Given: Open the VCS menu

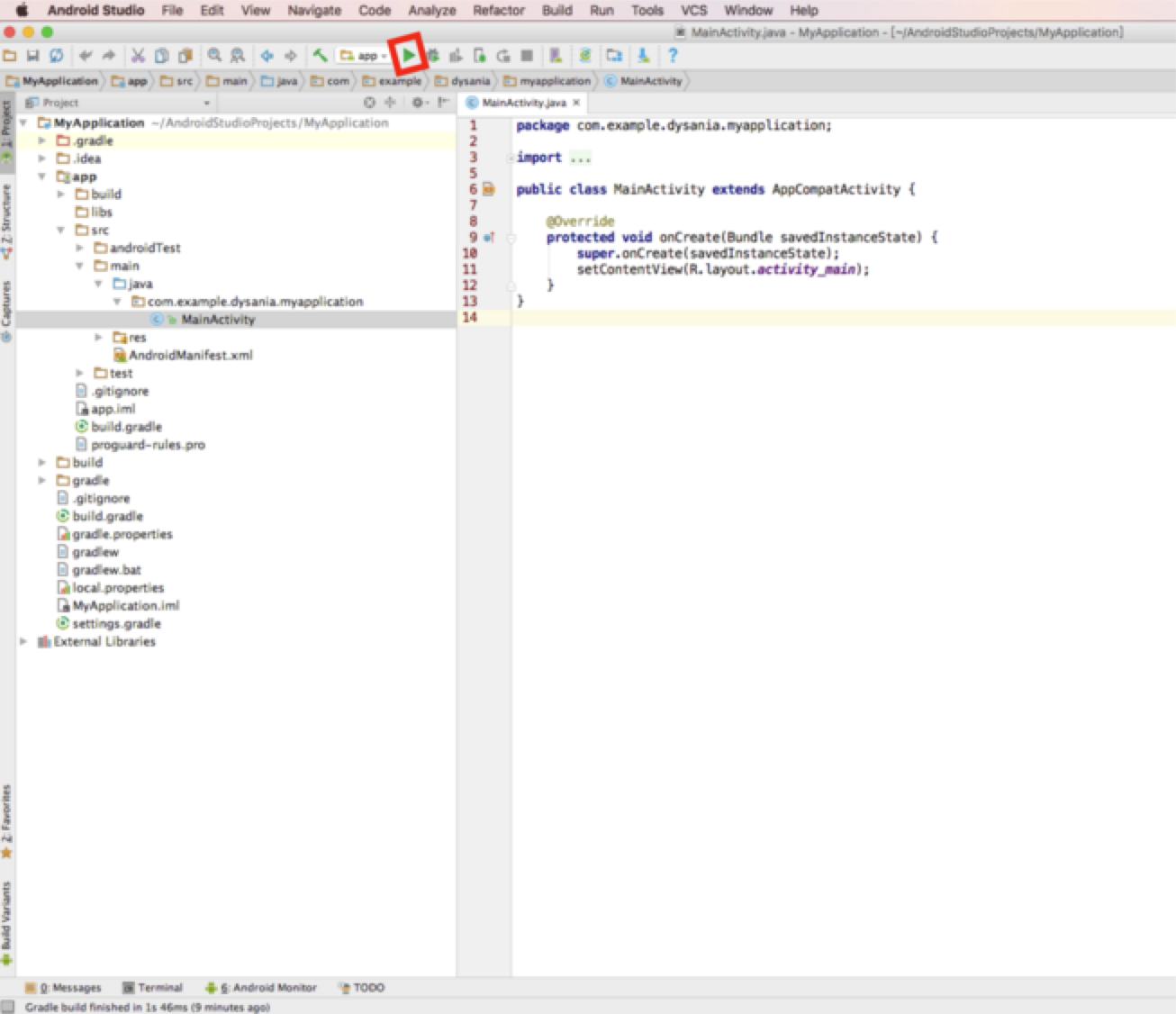Looking at the screenshot, I should click(693, 10).
